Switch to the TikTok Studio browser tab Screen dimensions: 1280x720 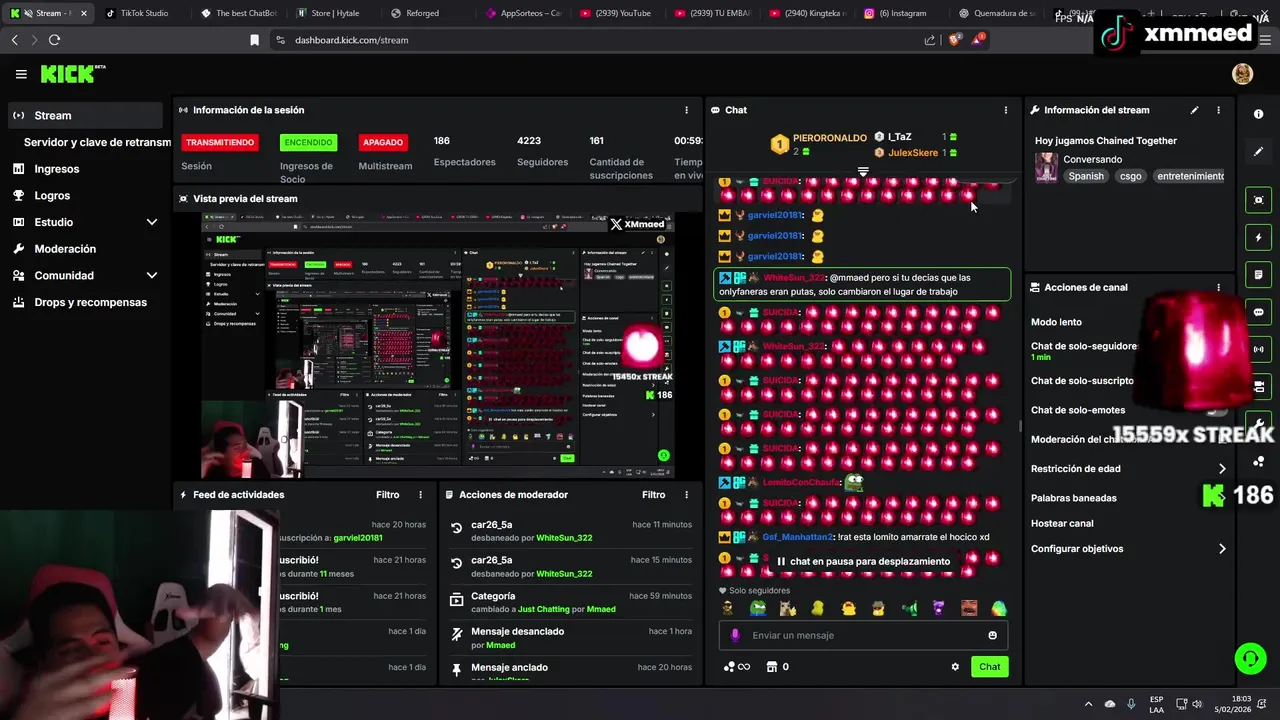coord(143,13)
